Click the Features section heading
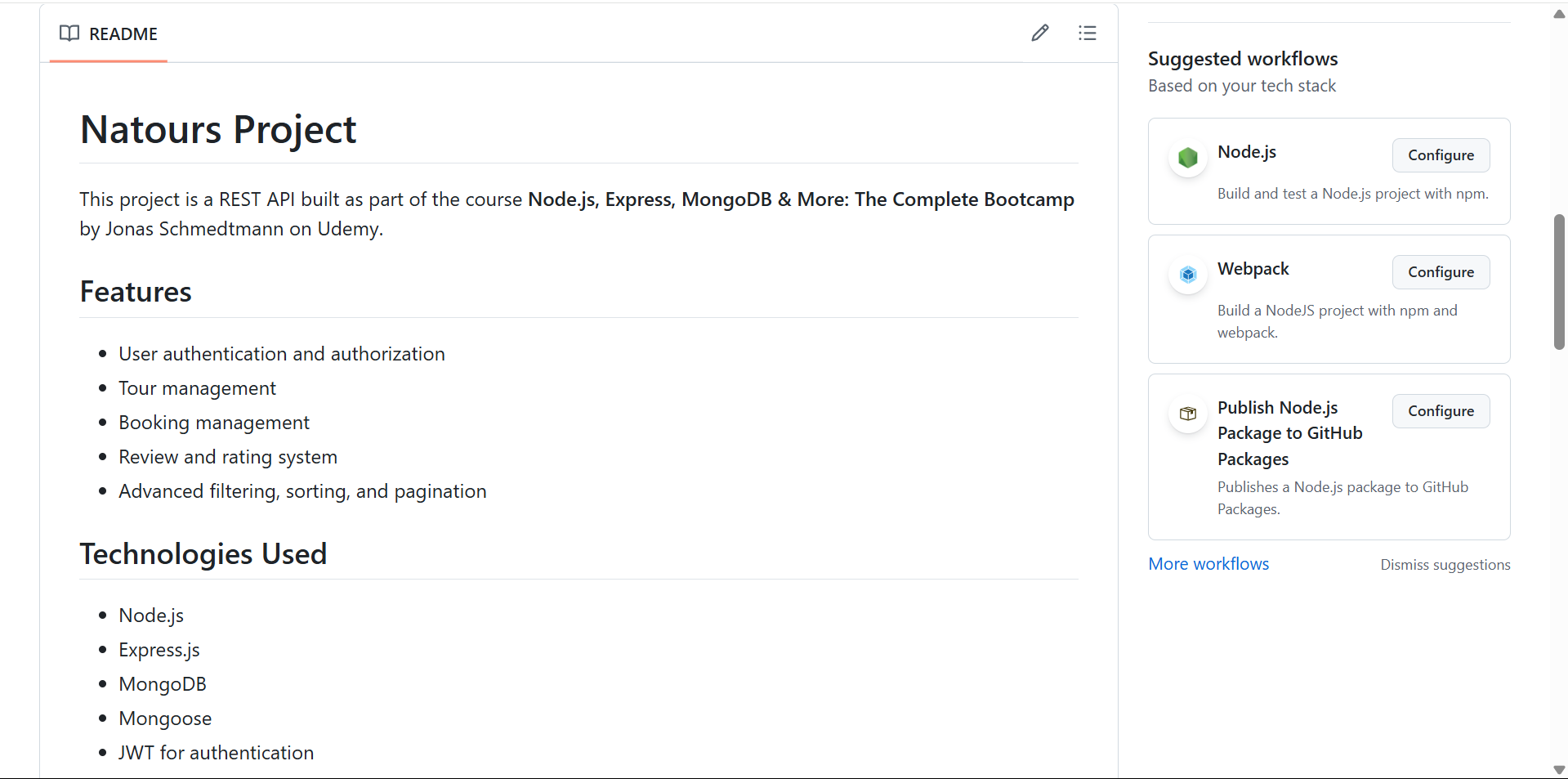 pos(136,292)
